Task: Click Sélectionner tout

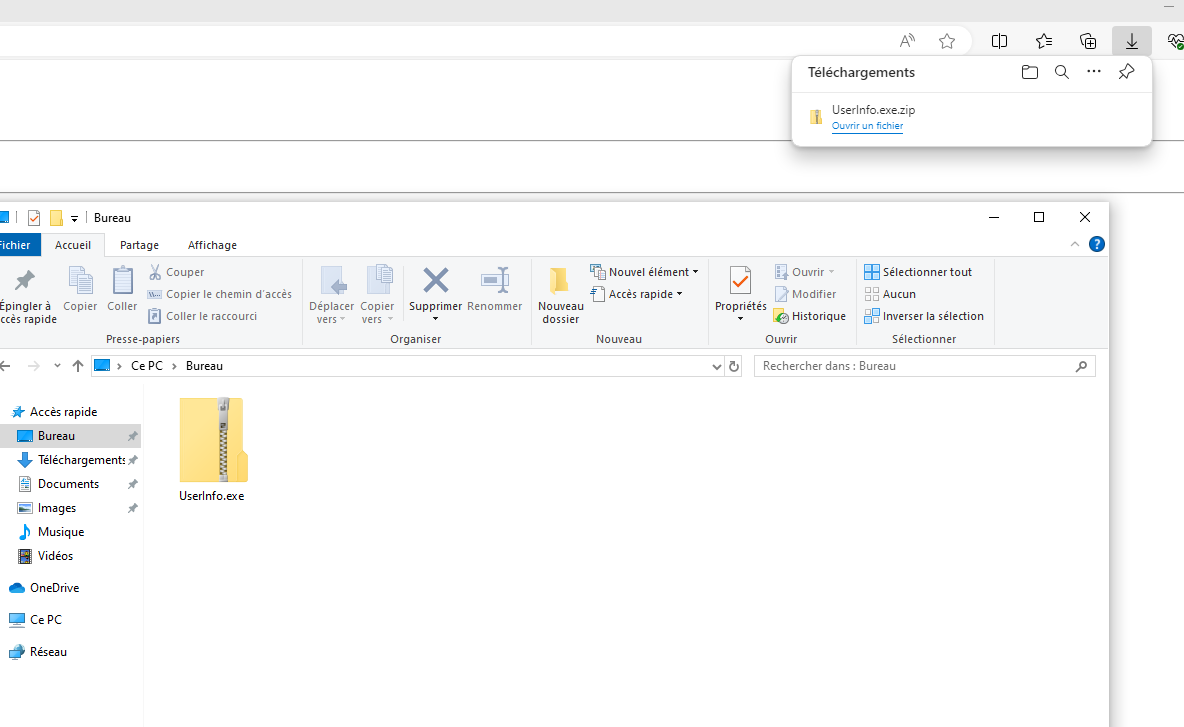Action: [918, 272]
